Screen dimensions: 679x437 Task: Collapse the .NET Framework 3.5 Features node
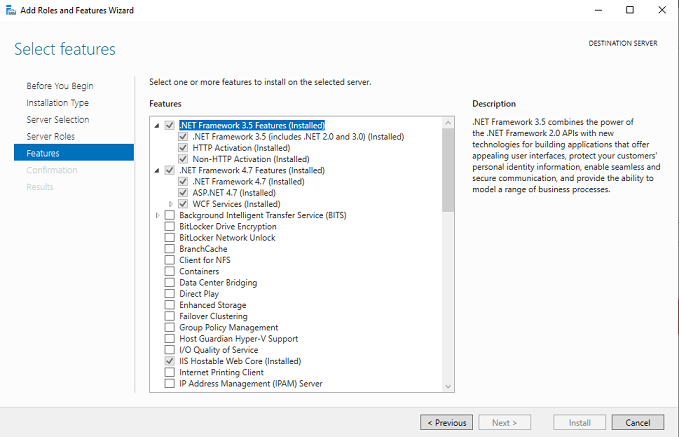coord(157,125)
